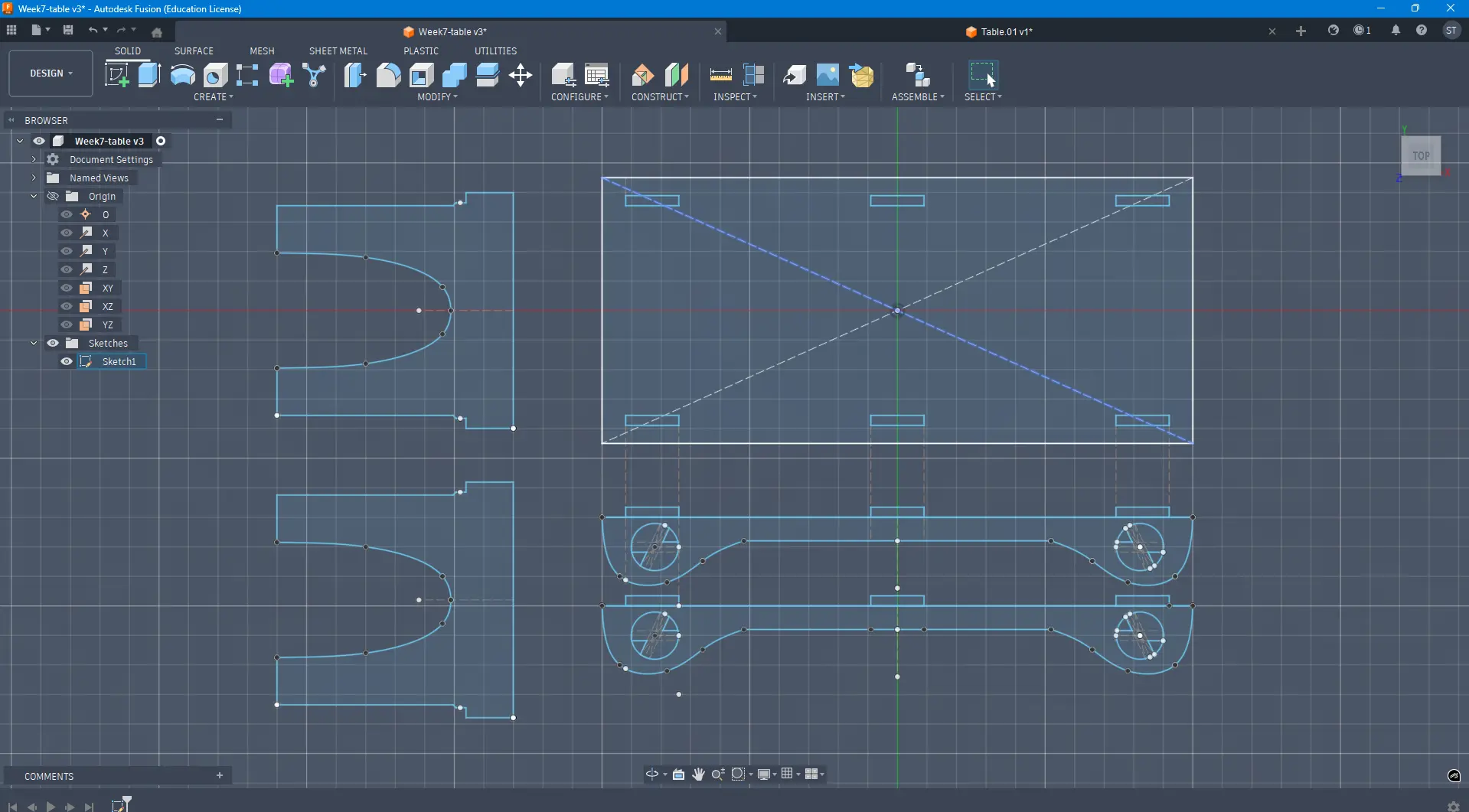
Task: Open the Change Parameters table icon
Action: (x=596, y=75)
